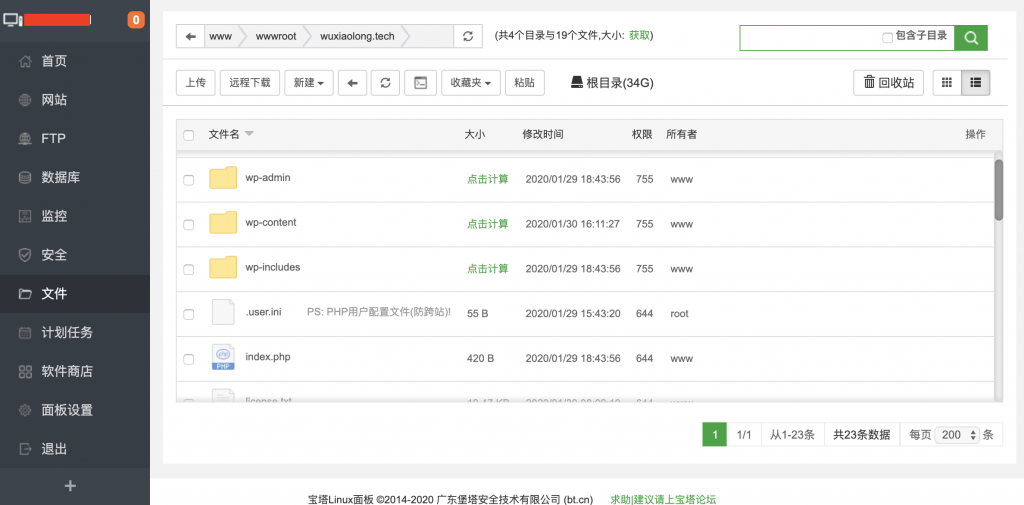Screen dimensions: 1024x505
Task: Open 数据库 in the sidebar menu
Action: pos(60,177)
